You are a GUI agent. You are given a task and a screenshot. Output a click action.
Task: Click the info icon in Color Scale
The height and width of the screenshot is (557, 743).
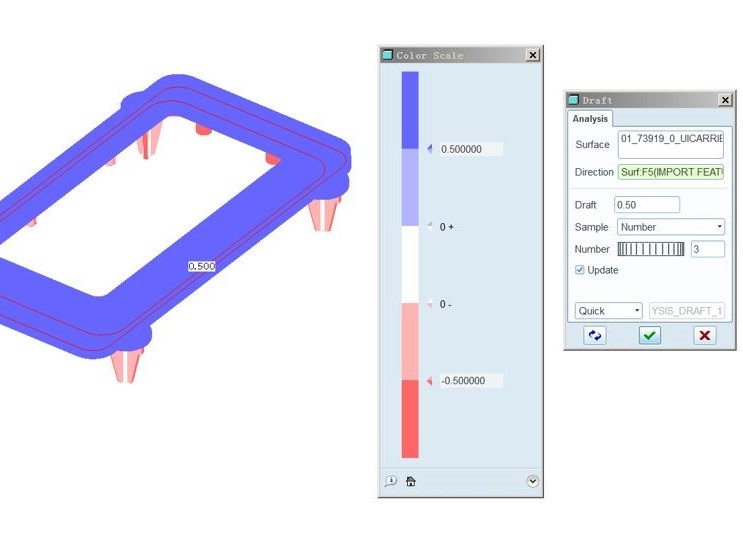click(x=391, y=481)
